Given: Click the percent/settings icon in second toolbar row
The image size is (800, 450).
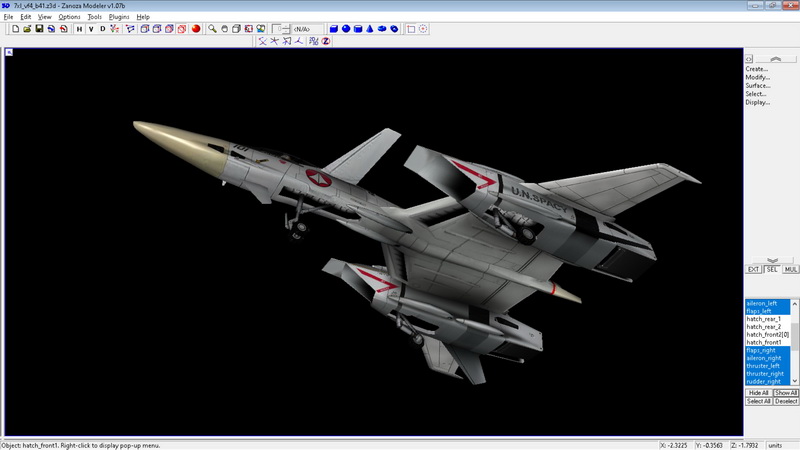Looking at the screenshot, I should [x=314, y=41].
